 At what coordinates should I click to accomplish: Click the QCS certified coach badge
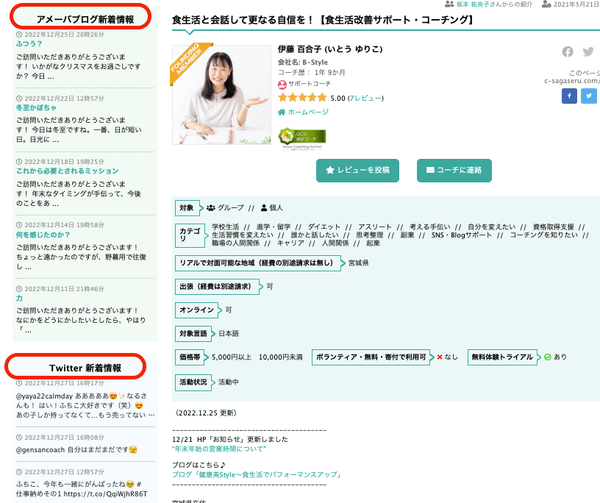[303, 135]
